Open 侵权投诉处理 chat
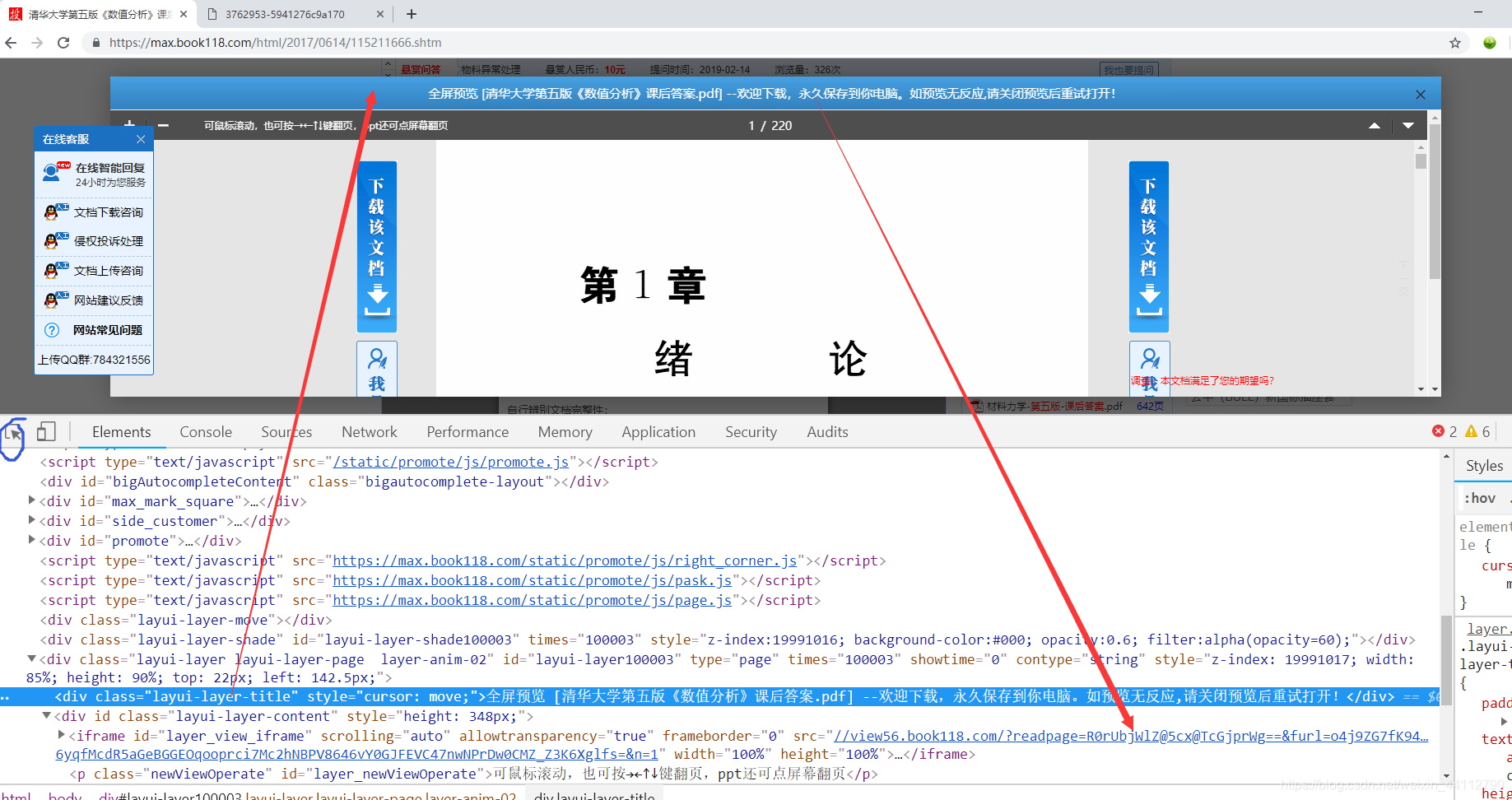 tap(95, 241)
